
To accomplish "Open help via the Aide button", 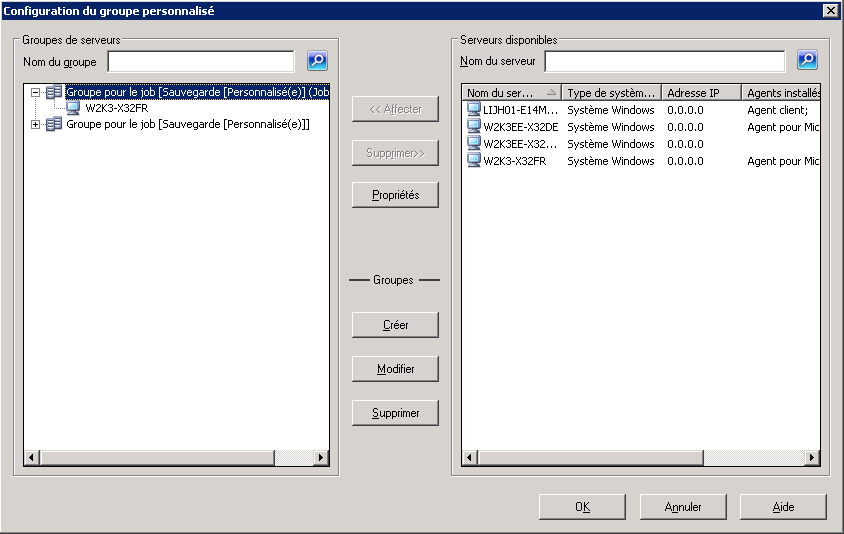I will (x=783, y=507).
